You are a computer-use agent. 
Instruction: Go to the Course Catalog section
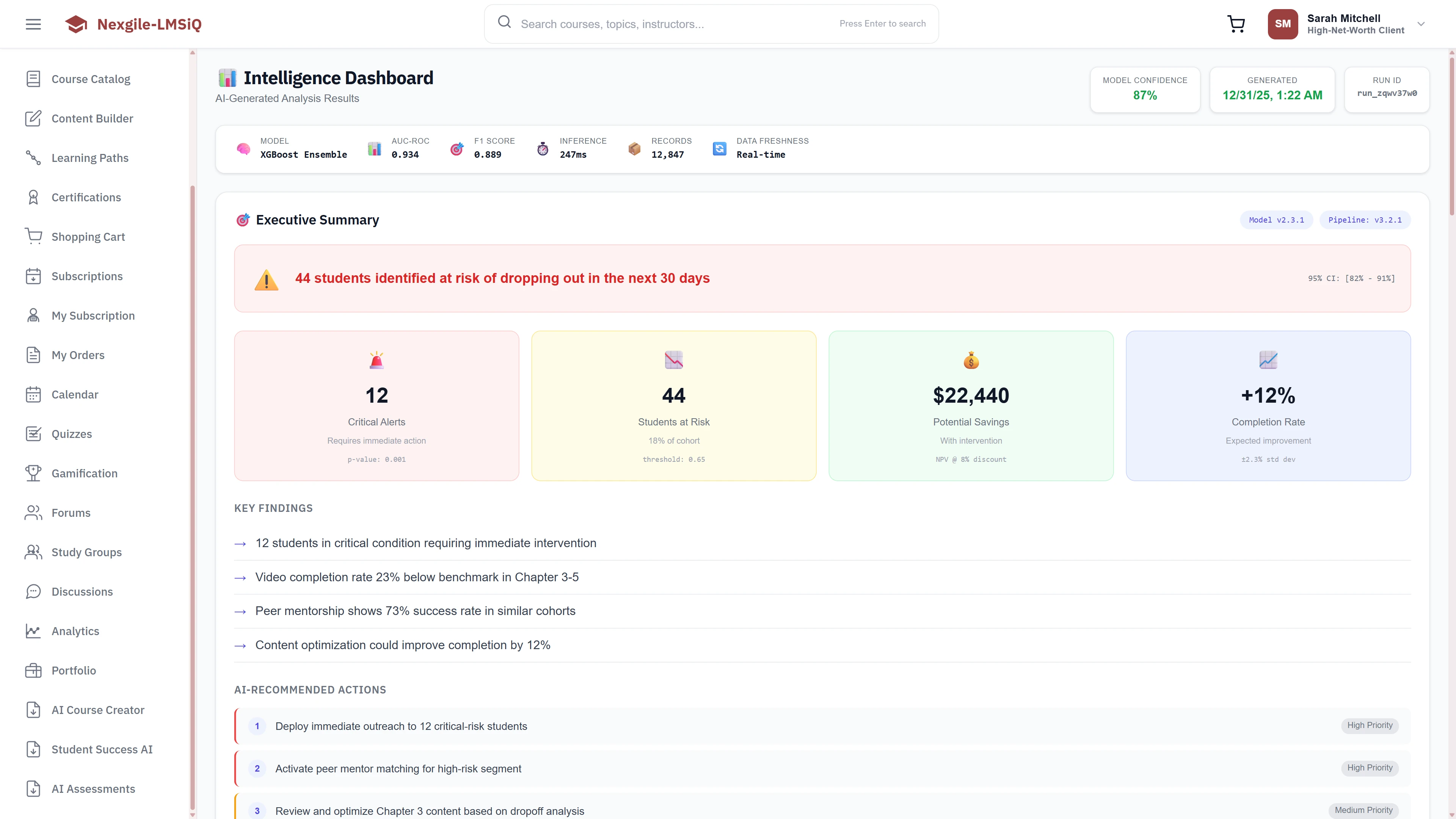pyautogui.click(x=91, y=78)
